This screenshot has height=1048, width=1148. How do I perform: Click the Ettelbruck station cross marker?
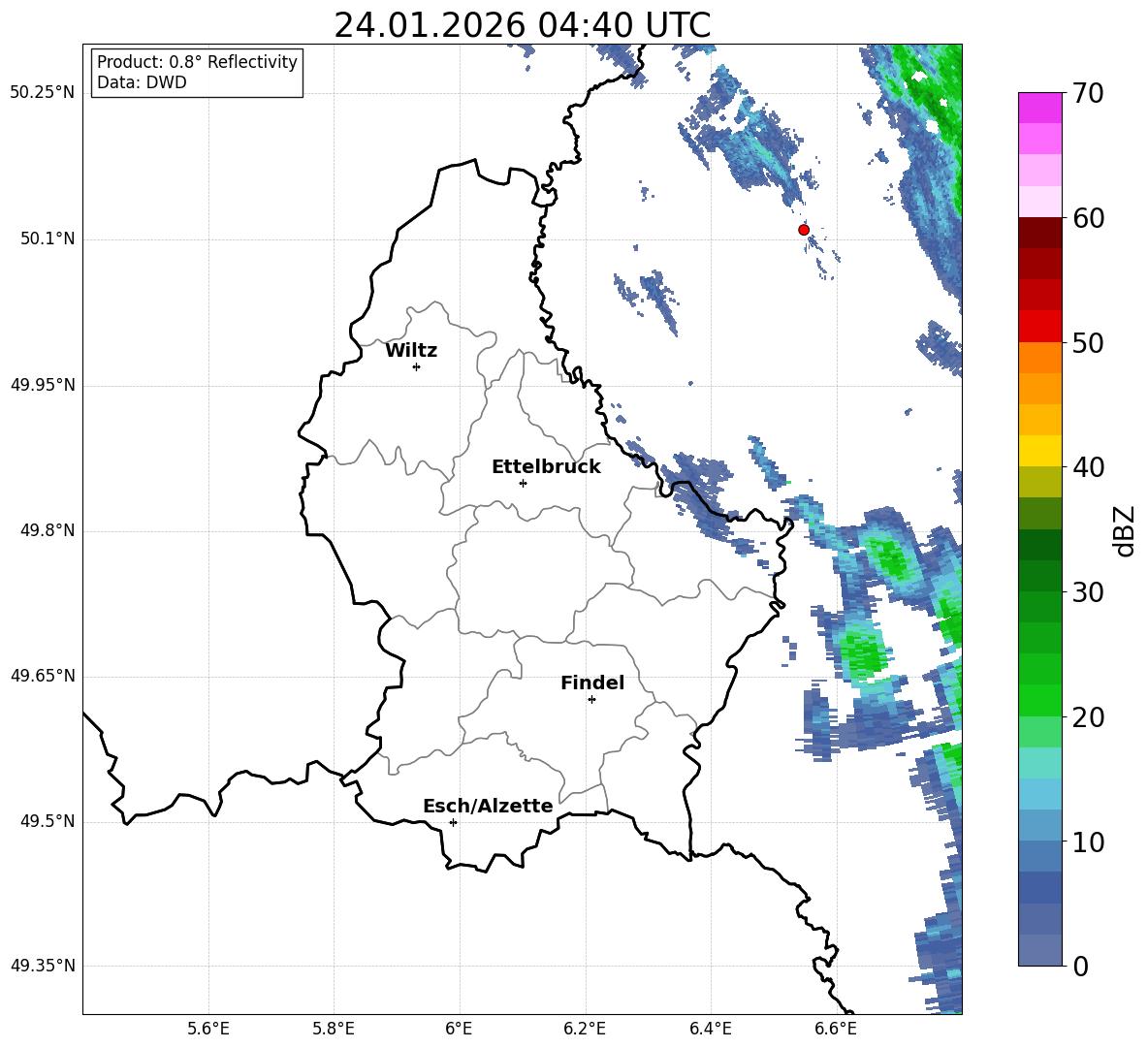523,483
